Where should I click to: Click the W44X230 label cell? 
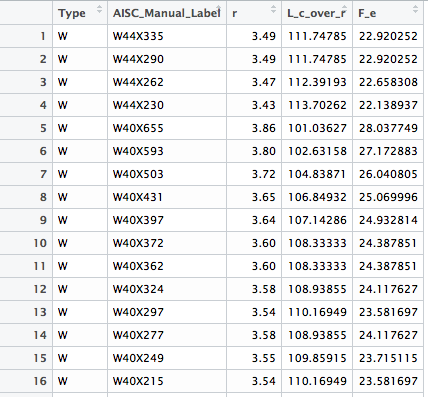[x=167, y=105]
